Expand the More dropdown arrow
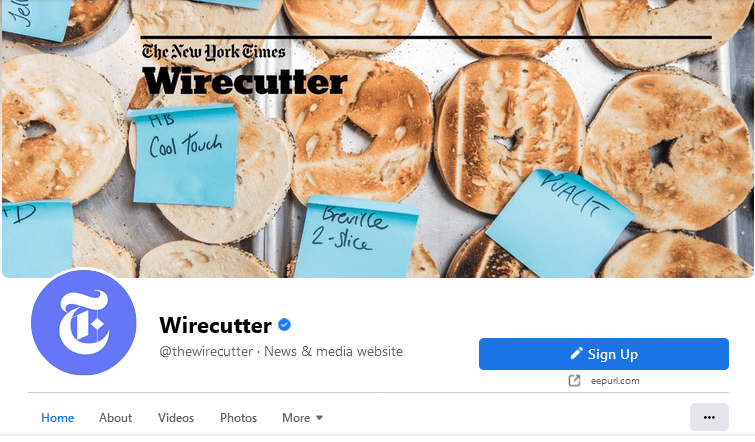This screenshot has width=755, height=442. [319, 418]
